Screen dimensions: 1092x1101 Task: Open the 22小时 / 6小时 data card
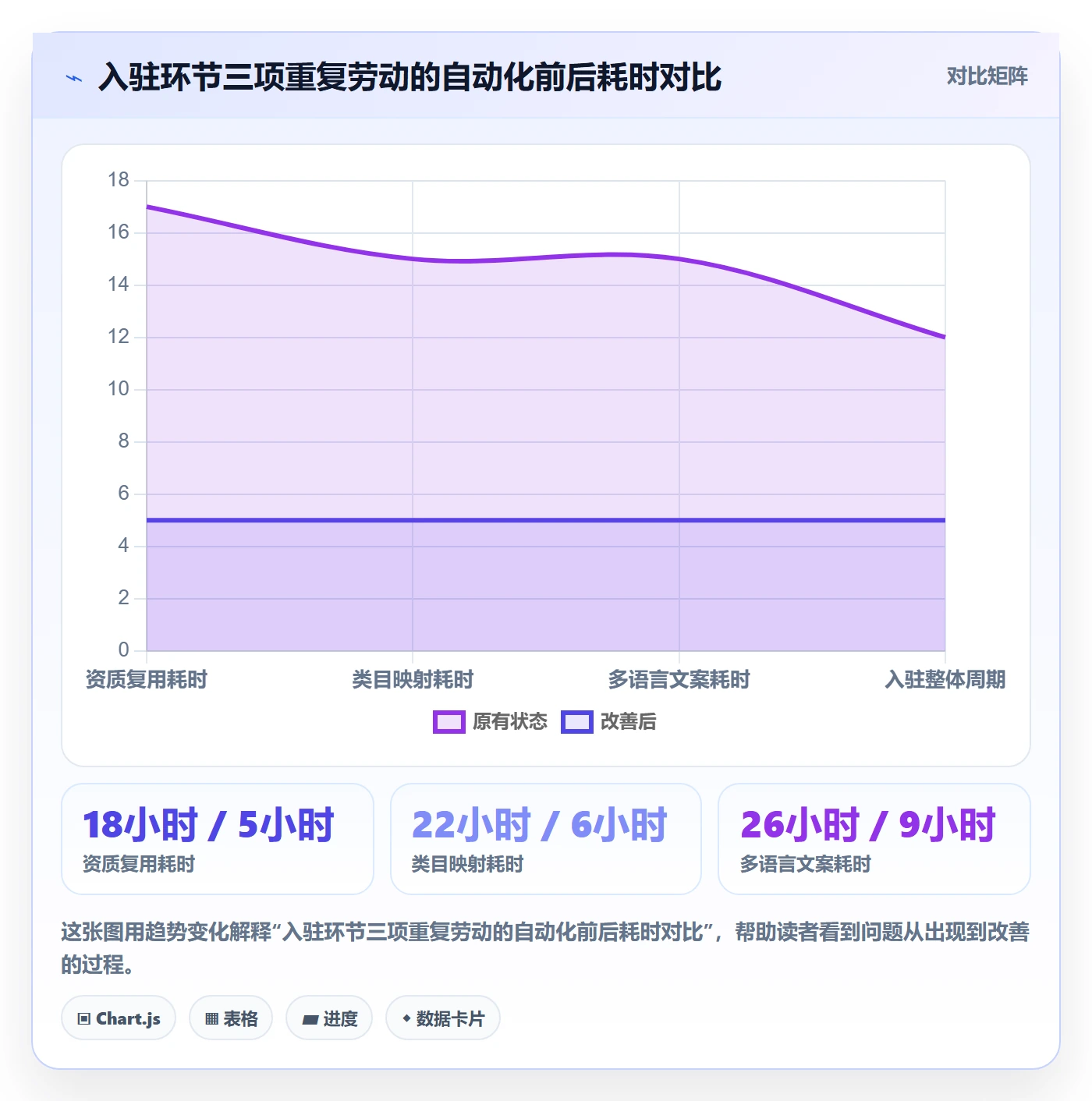click(546, 839)
